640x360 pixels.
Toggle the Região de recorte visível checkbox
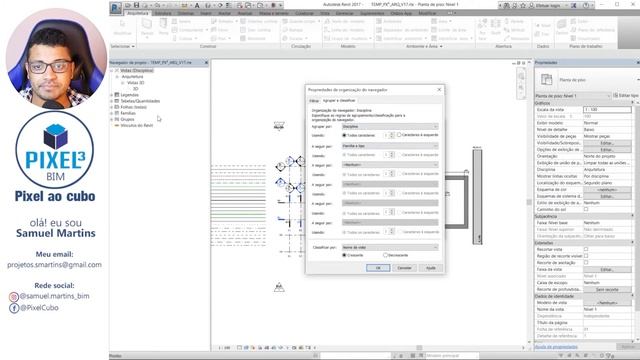[x=586, y=256]
